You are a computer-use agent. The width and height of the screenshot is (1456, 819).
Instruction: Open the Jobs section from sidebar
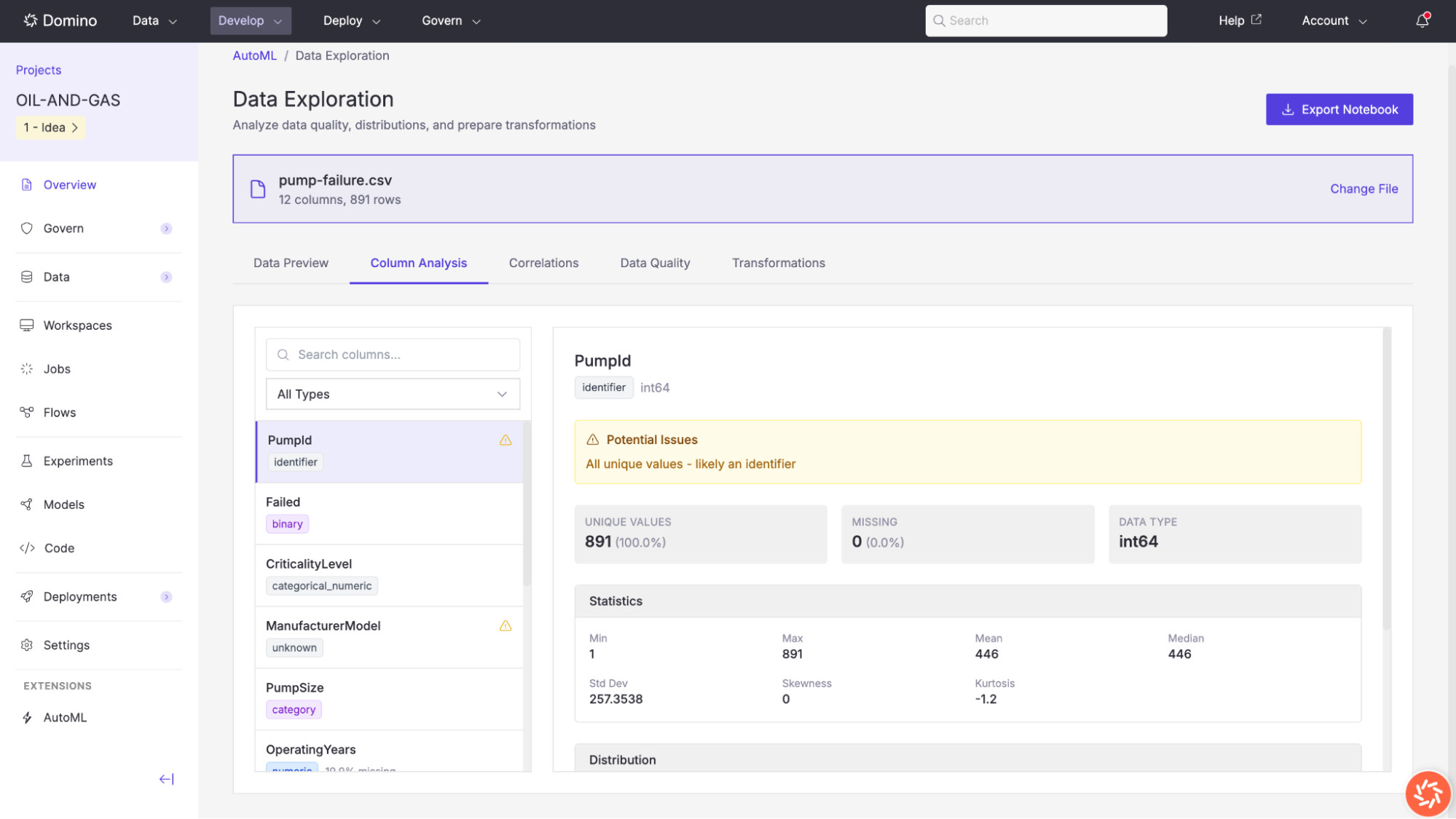(27, 368)
